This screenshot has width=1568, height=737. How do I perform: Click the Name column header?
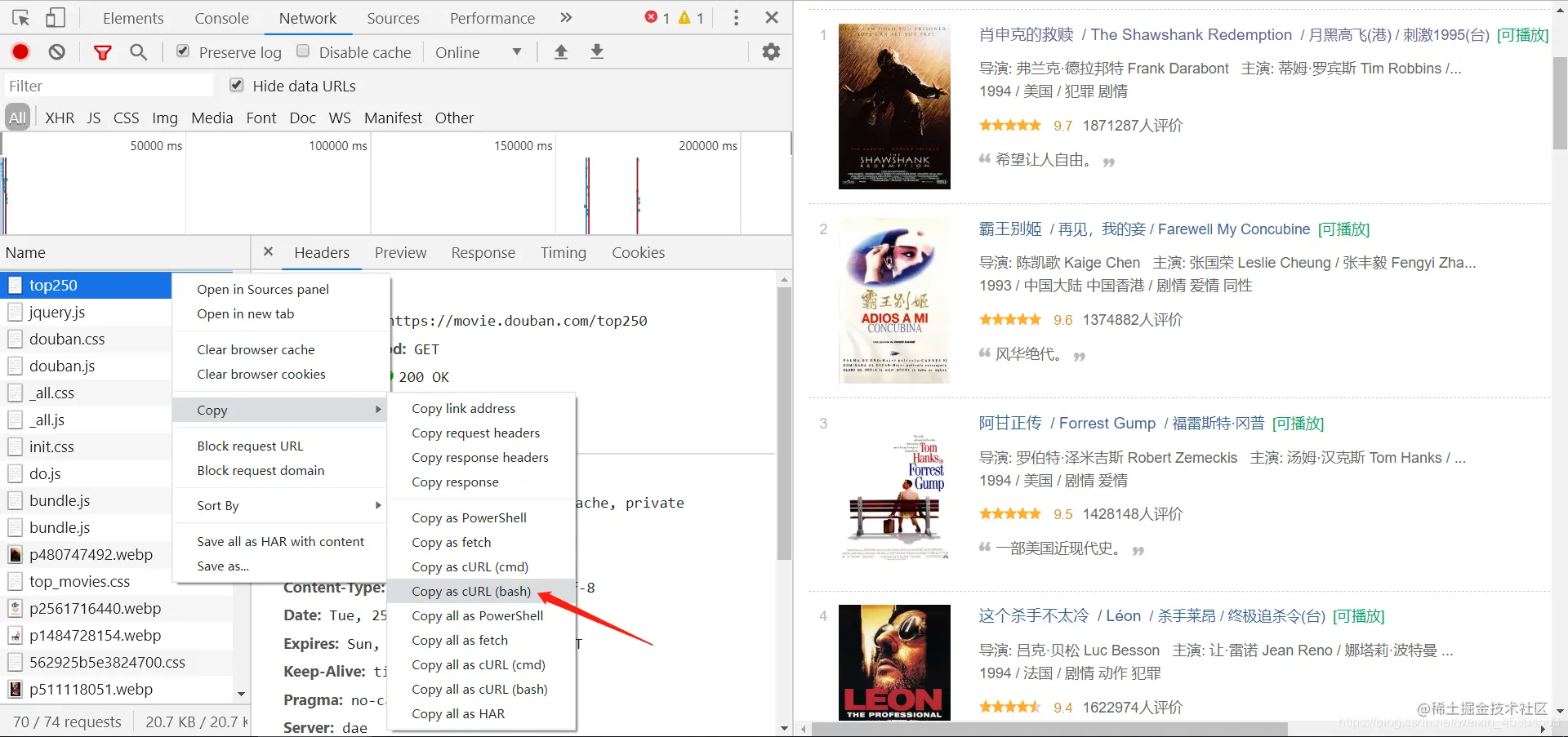click(x=124, y=252)
